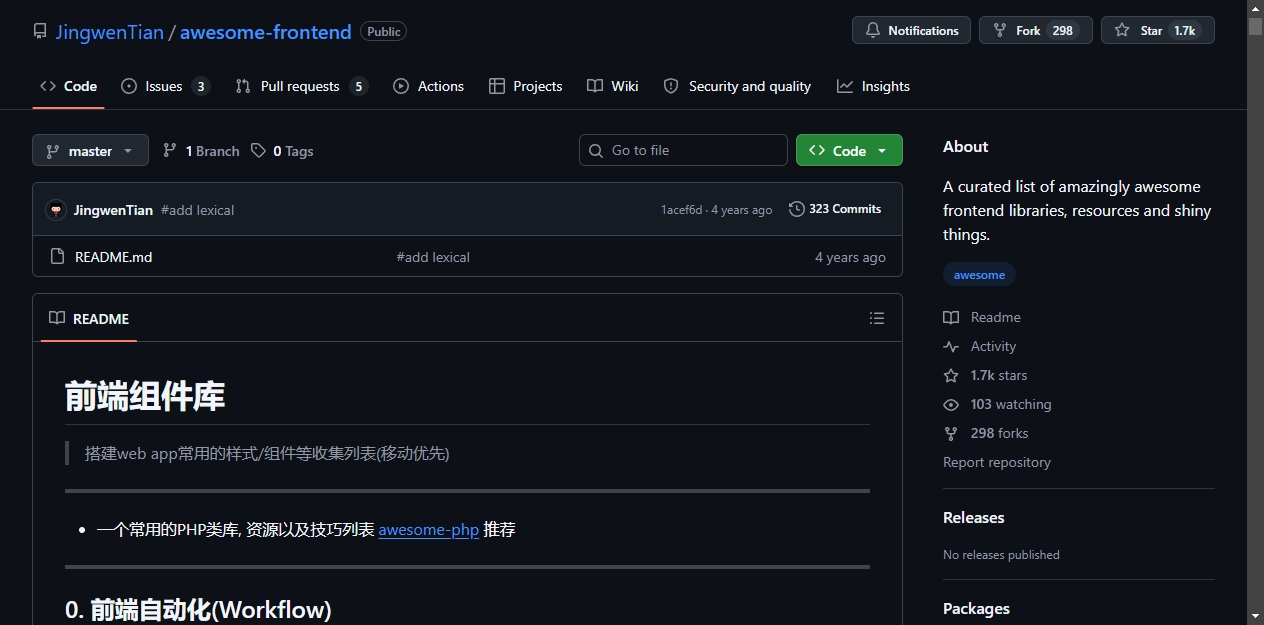This screenshot has height=625, width=1264.
Task: View the 103 watching link
Action: tap(997, 404)
